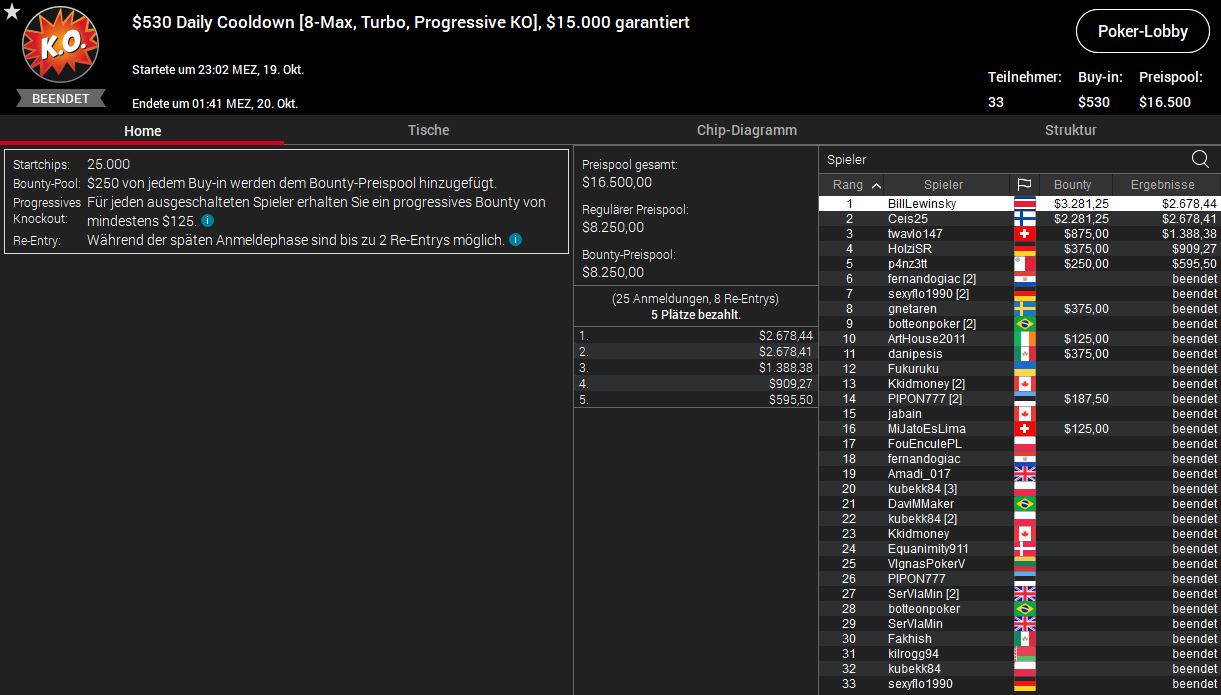1221x695 pixels.
Task: Click the flag column header icon
Action: (x=1024, y=185)
